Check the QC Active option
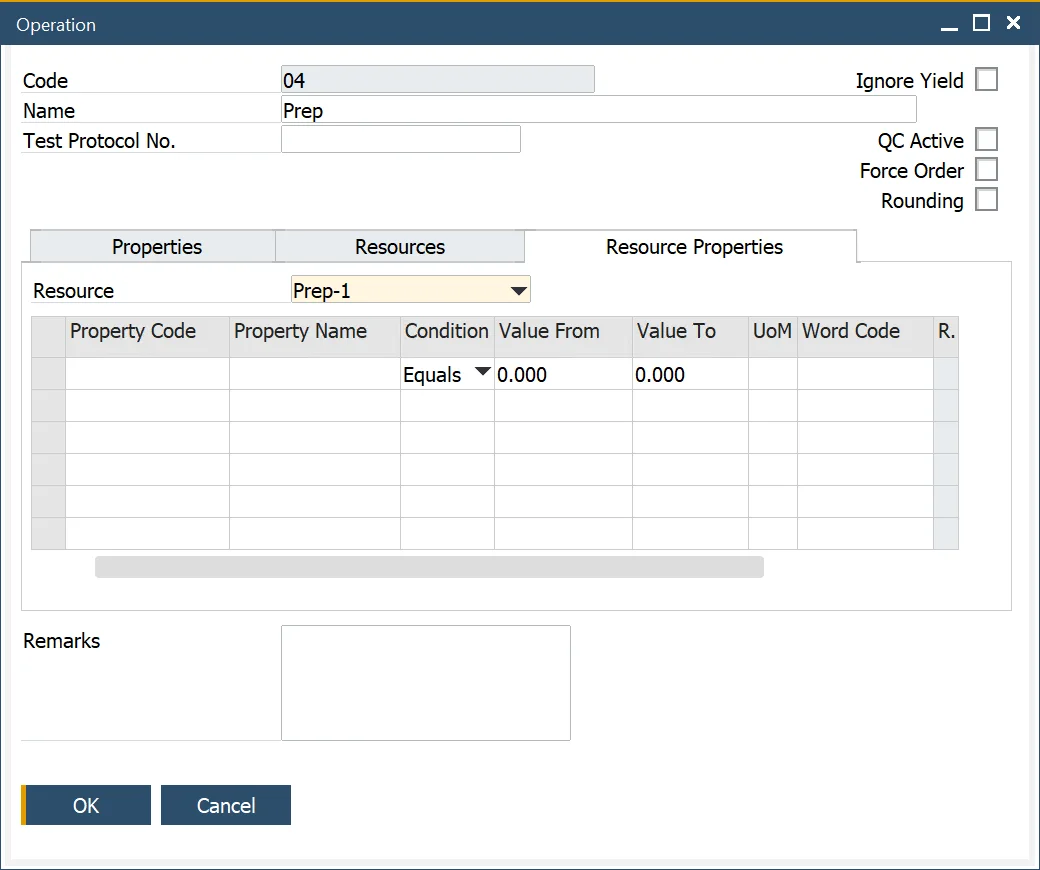This screenshot has height=870, width=1040. pyautogui.click(x=987, y=139)
